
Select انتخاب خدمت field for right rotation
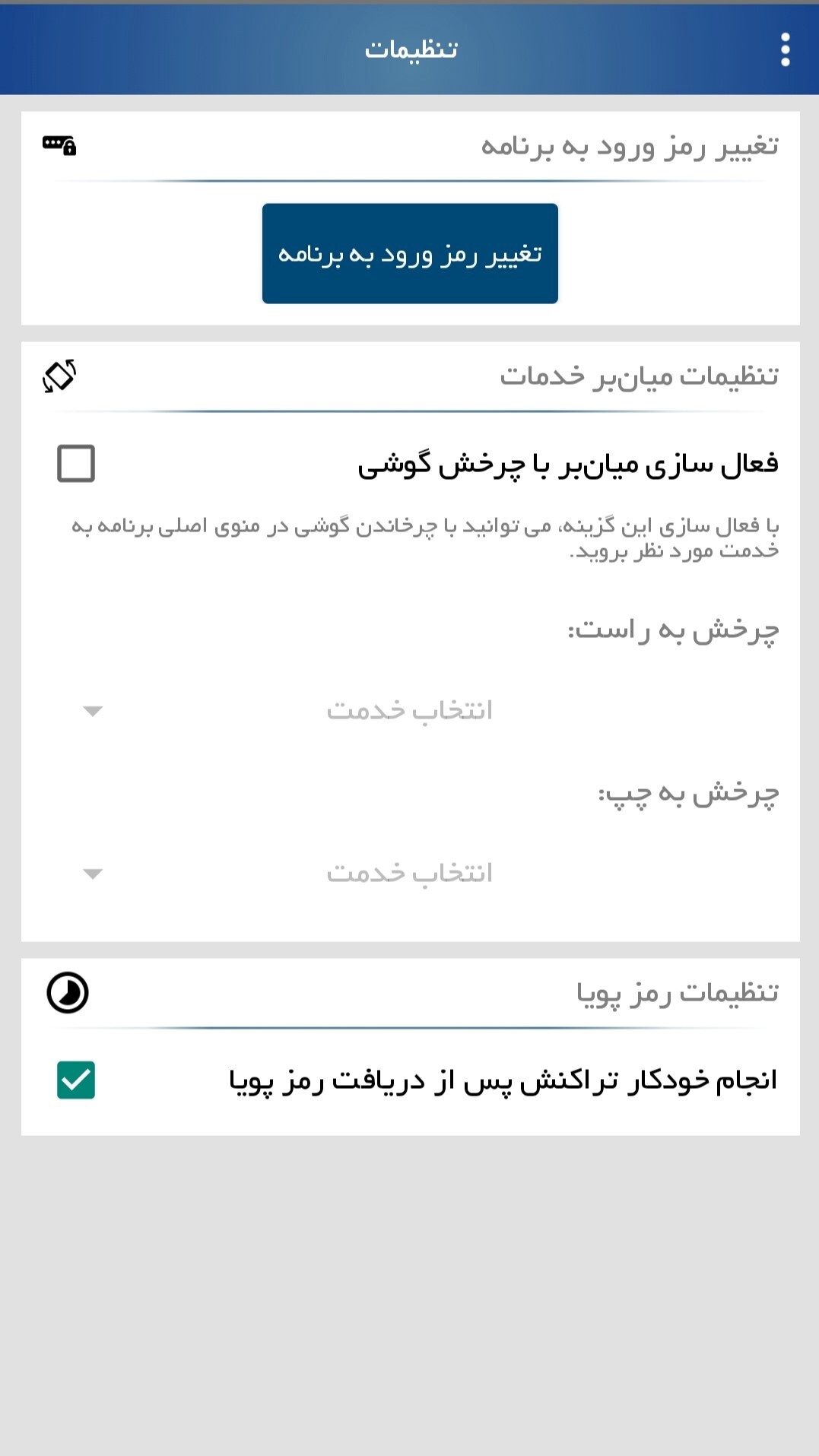409,711
